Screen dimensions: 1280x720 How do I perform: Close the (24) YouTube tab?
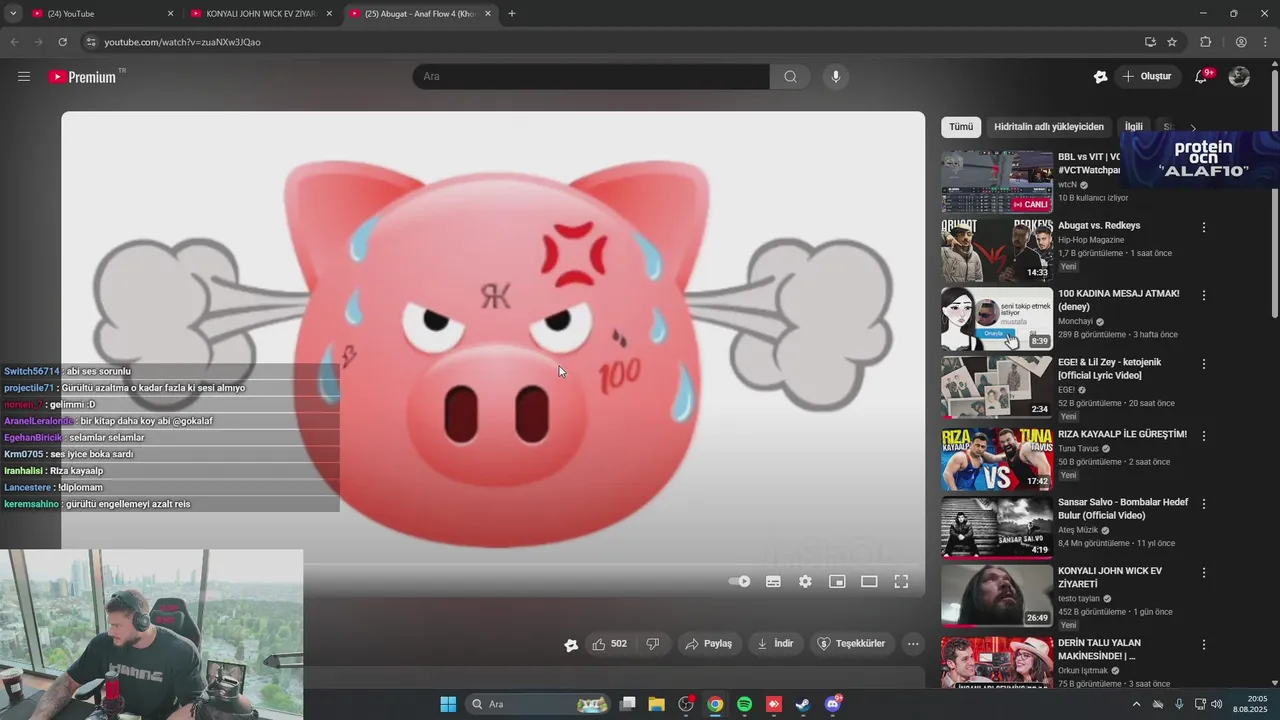[170, 14]
